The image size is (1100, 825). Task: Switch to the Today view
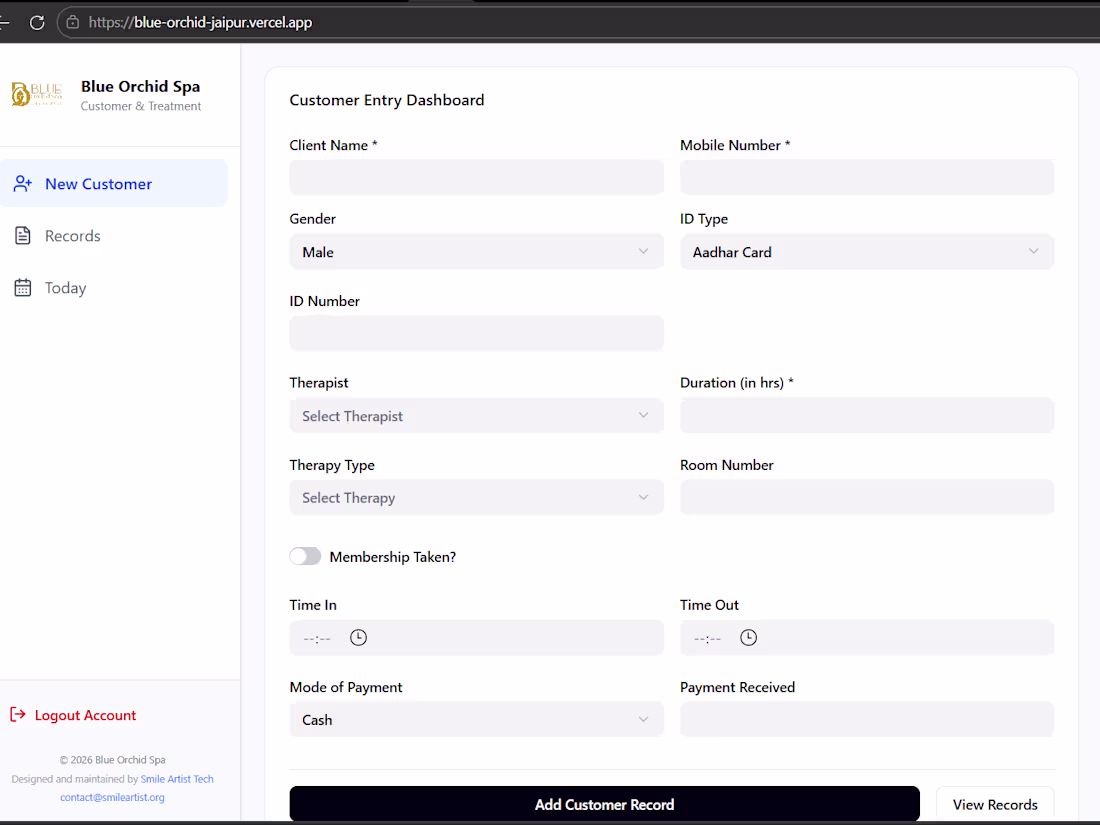click(64, 288)
